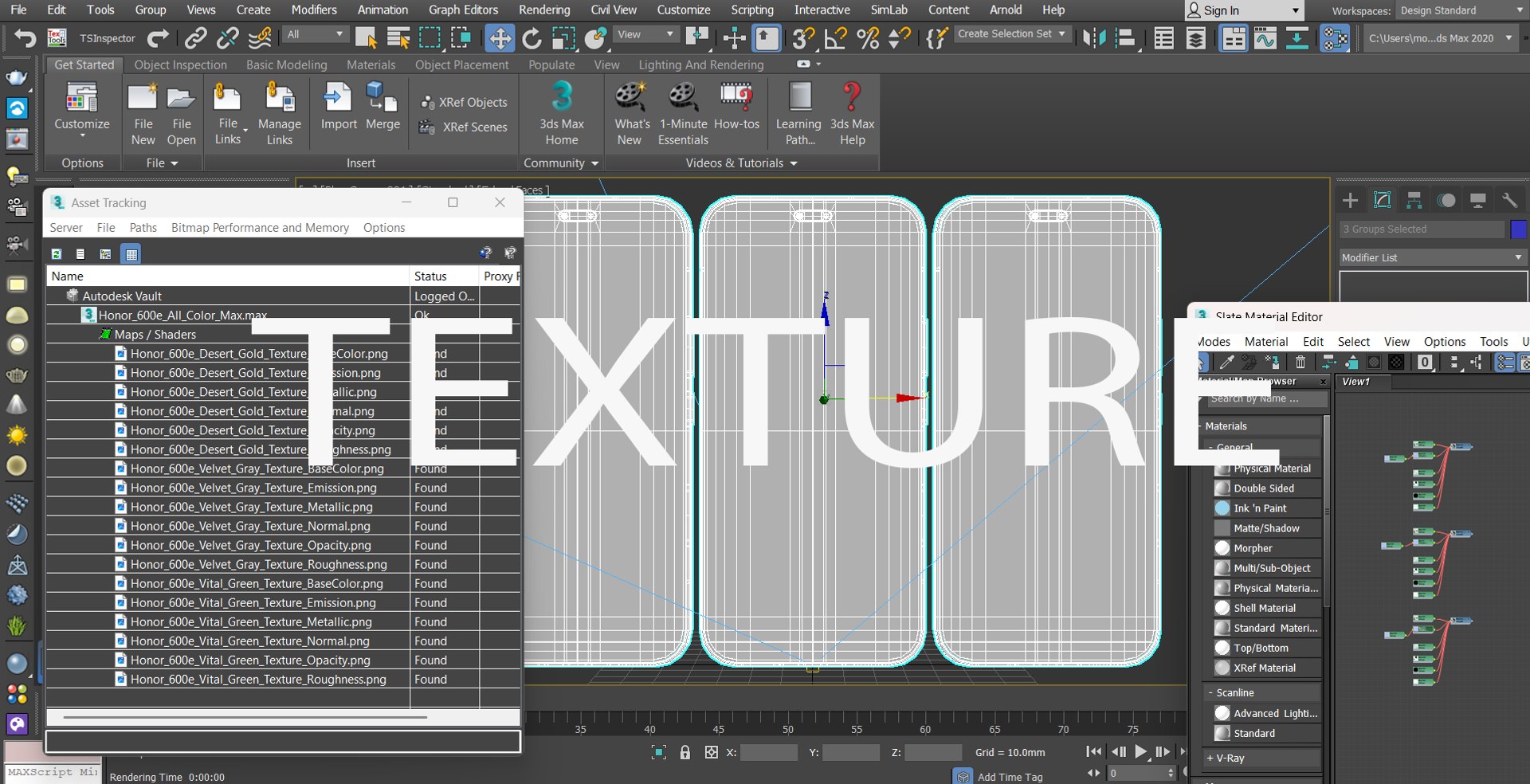Screen dimensions: 1530x784
Task: Open the Select by Name tool
Action: (x=398, y=37)
